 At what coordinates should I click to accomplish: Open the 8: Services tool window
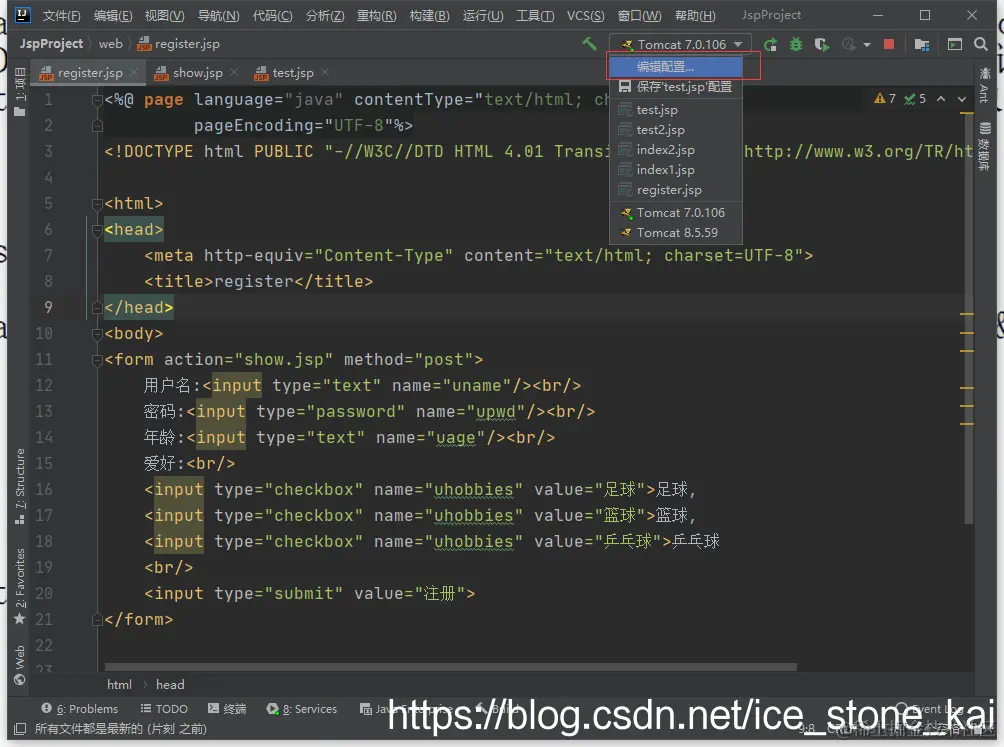[x=302, y=709]
